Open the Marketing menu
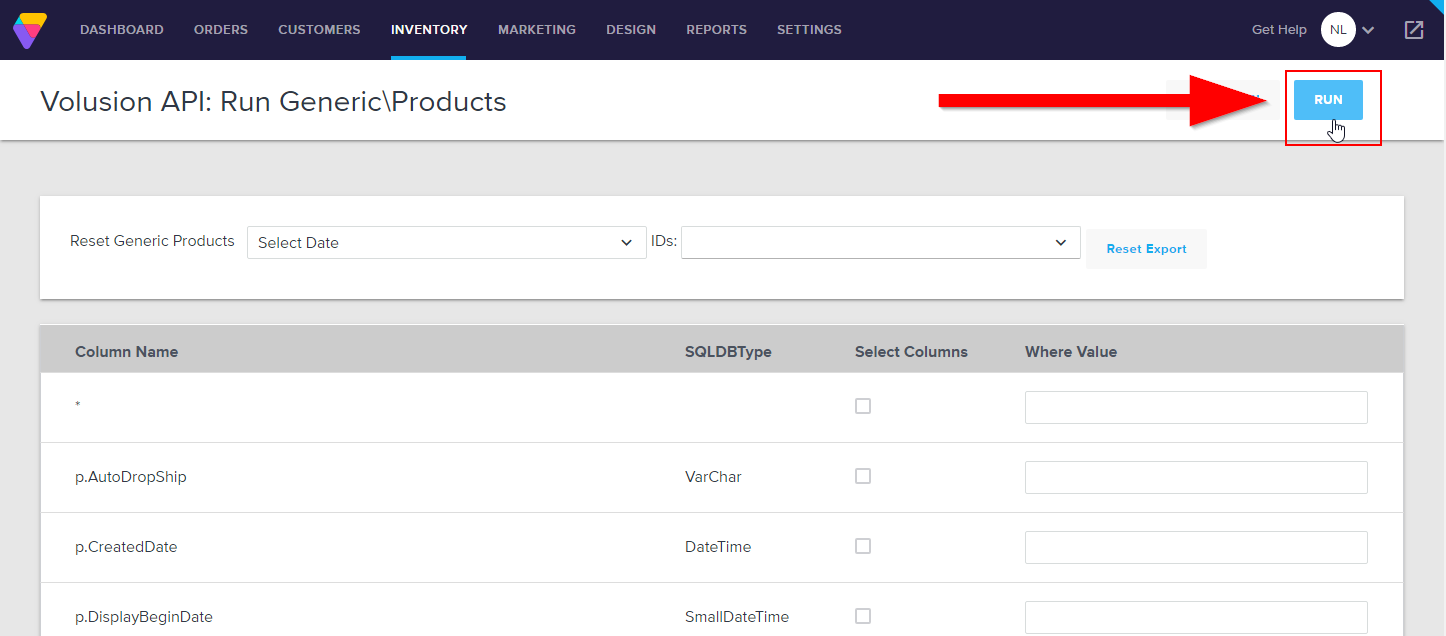1446x636 pixels. (x=537, y=30)
